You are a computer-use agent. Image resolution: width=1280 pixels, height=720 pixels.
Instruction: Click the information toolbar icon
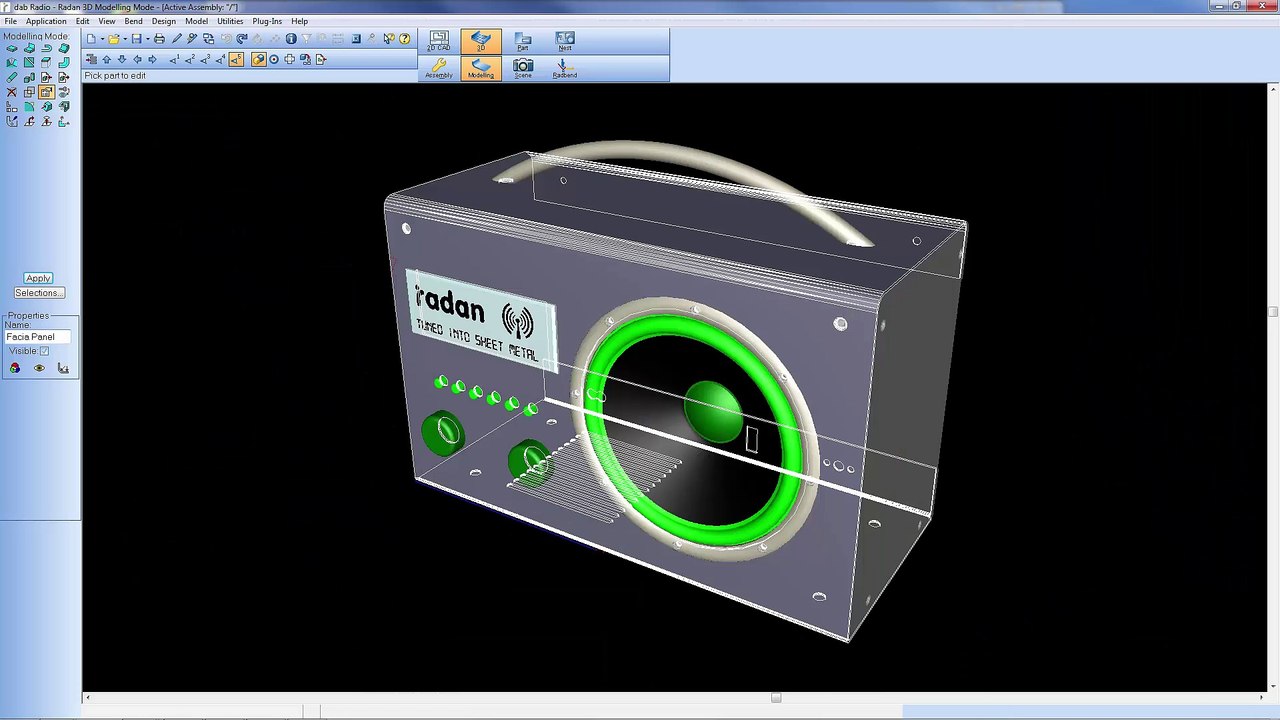291,39
